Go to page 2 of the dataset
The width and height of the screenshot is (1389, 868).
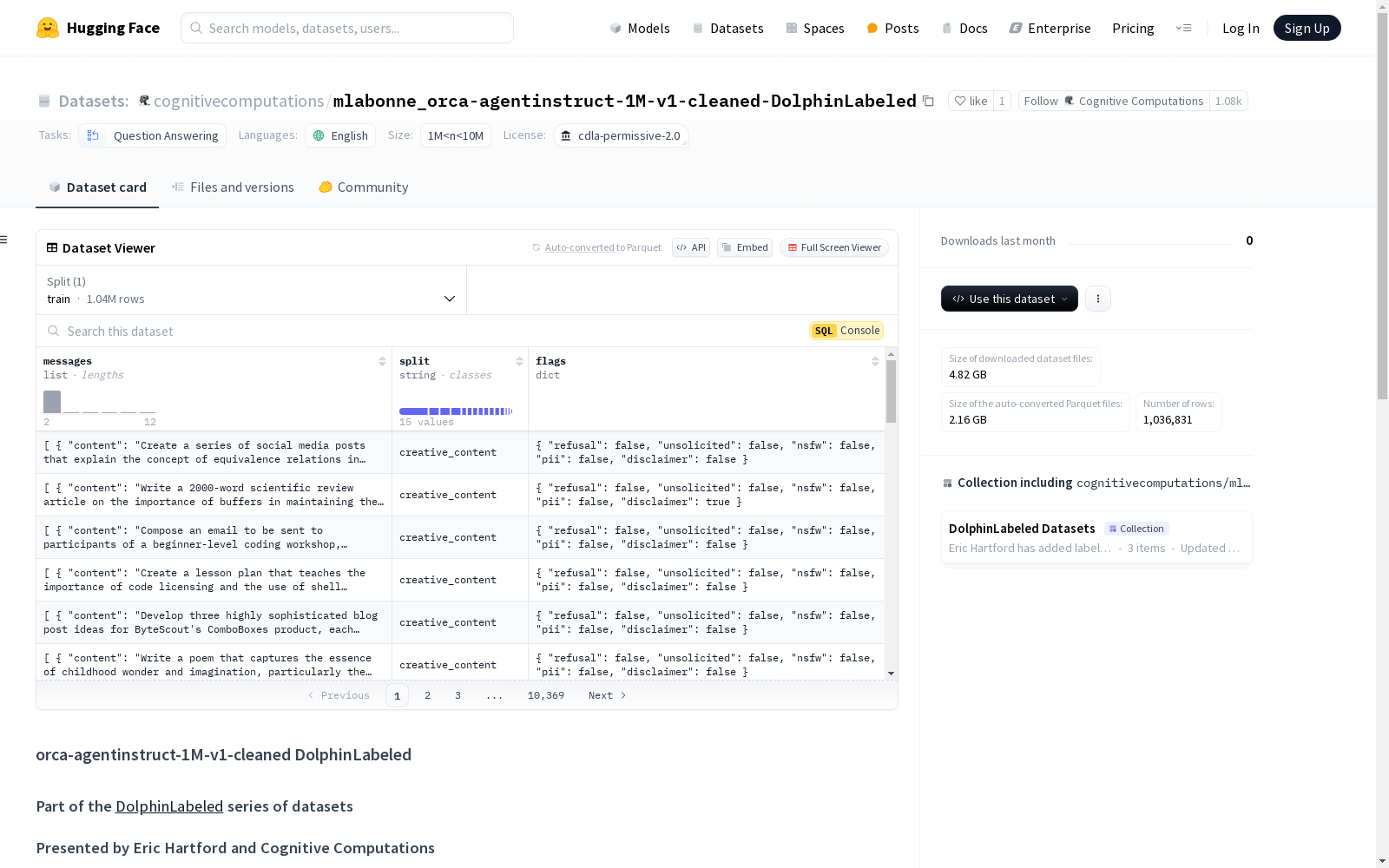pos(427,695)
